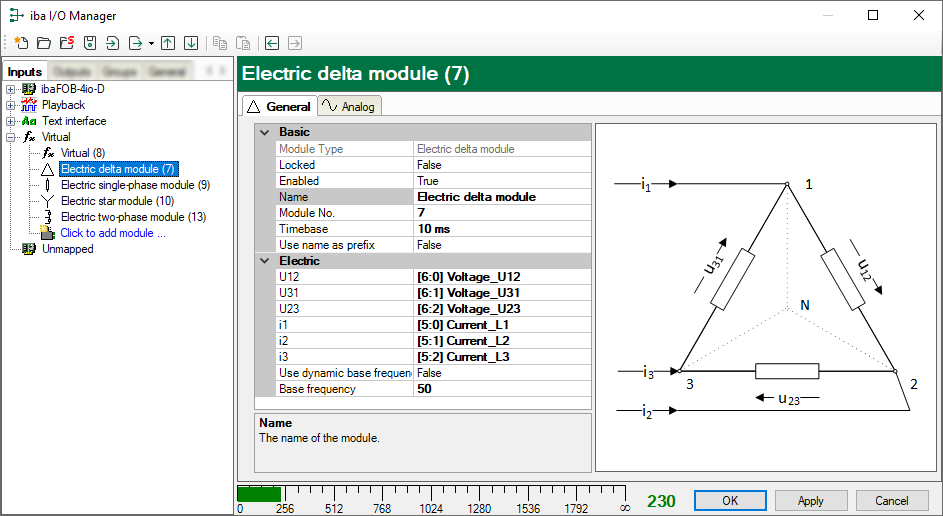Expand the ibaFOB-4io-D tree node
Image resolution: width=943 pixels, height=516 pixels.
(x=11, y=89)
